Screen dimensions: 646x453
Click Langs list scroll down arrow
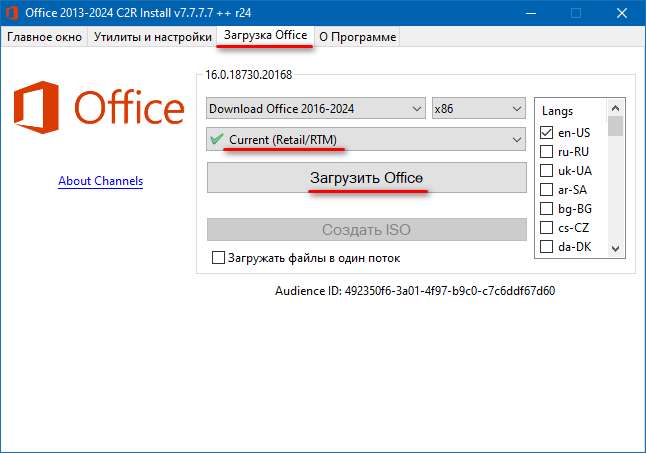616,248
